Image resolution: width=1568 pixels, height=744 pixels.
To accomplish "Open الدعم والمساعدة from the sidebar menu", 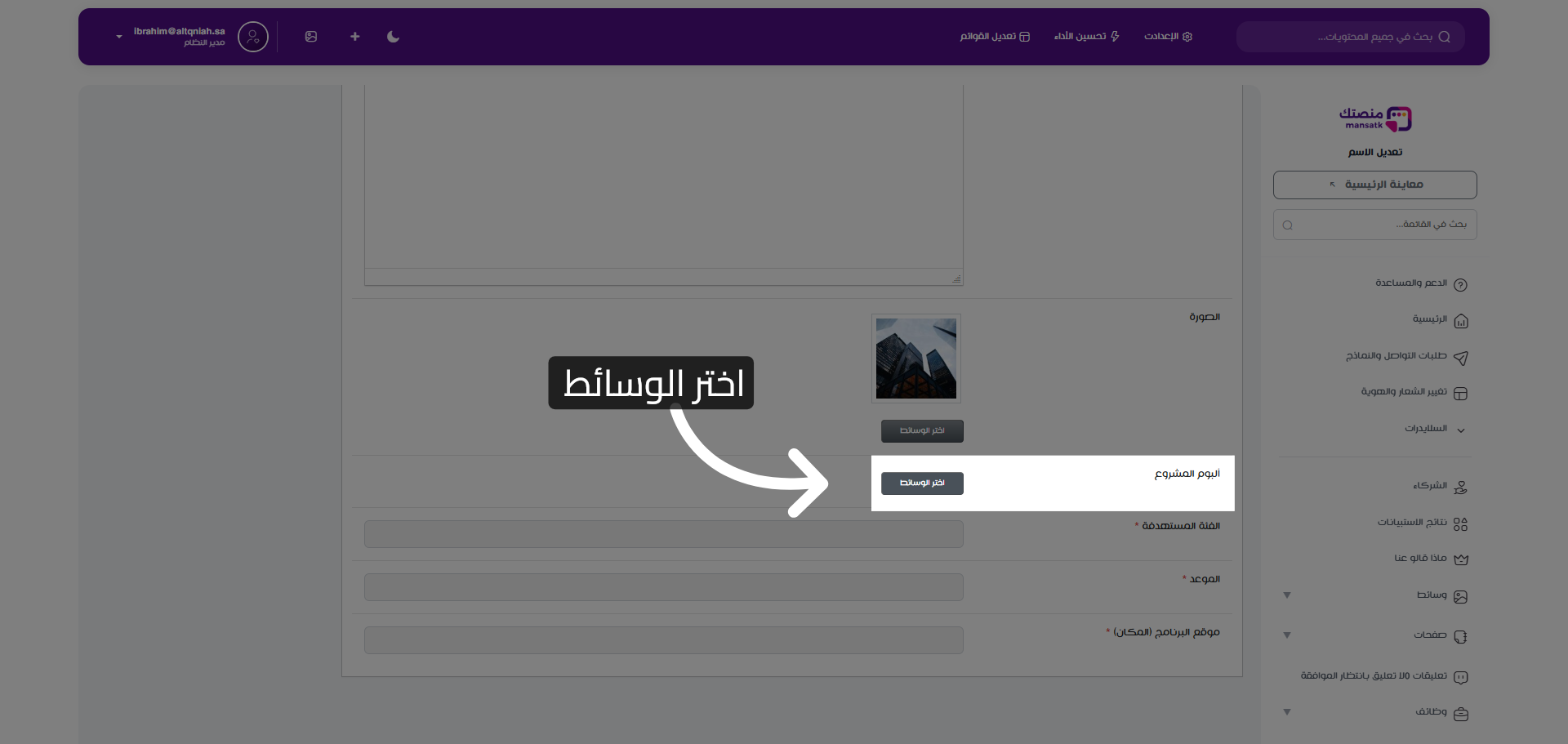I will [1462, 283].
